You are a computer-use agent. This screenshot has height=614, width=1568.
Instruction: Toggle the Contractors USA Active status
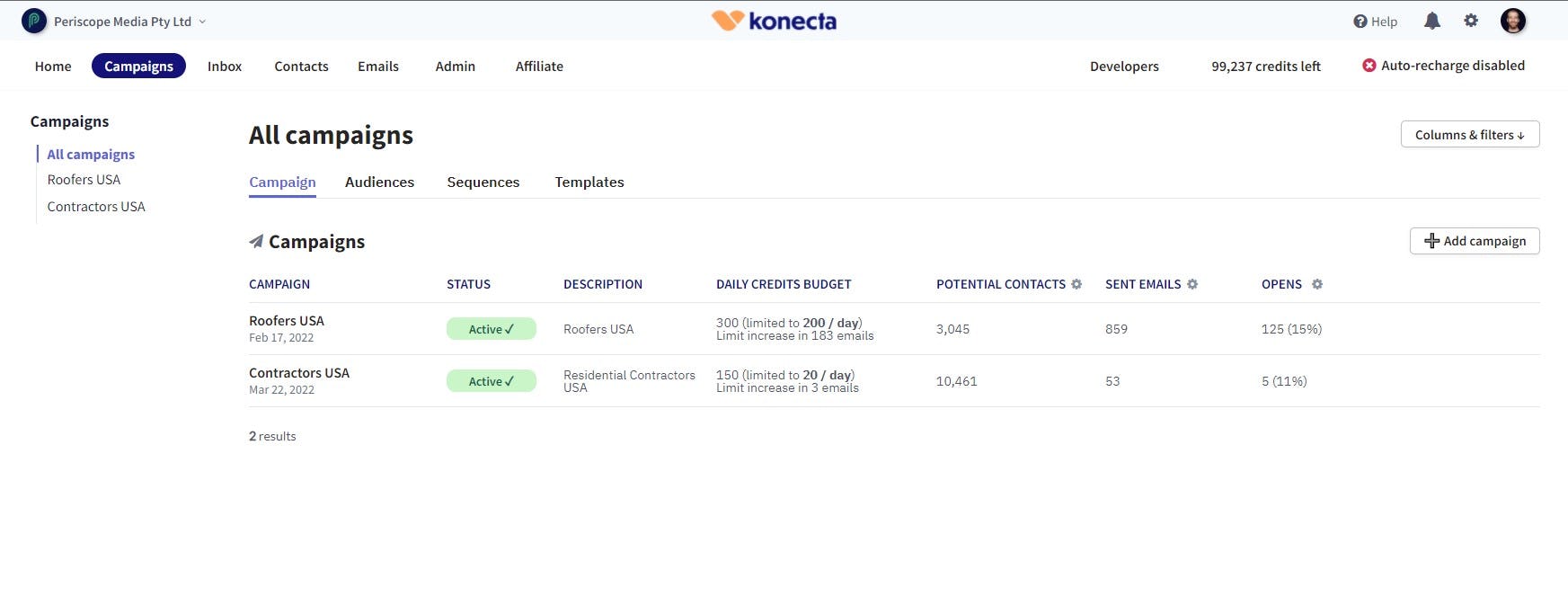coord(492,381)
